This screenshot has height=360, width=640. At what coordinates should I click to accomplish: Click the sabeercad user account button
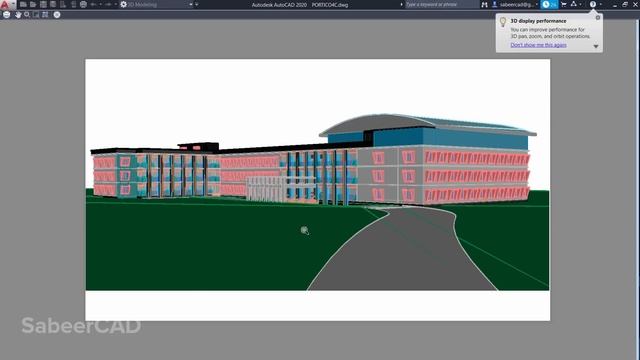tap(514, 4)
